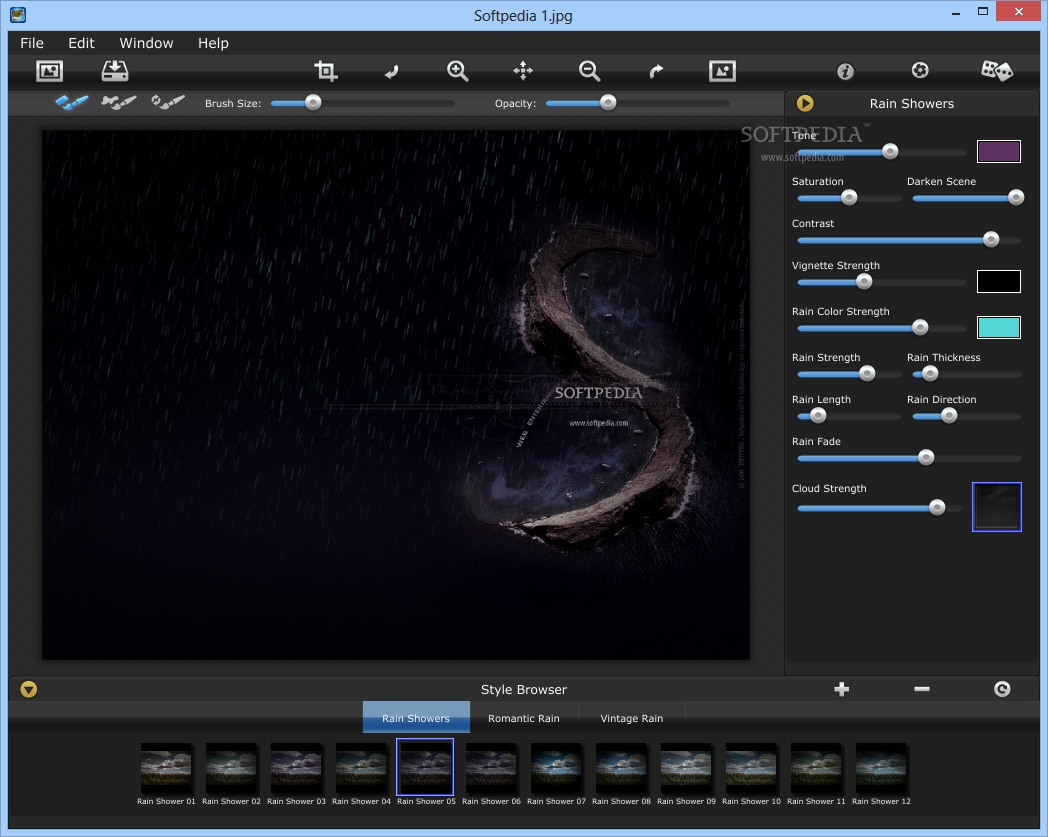Click the Cloud Strength texture thumbnail
1048x837 pixels.
pyautogui.click(x=997, y=507)
